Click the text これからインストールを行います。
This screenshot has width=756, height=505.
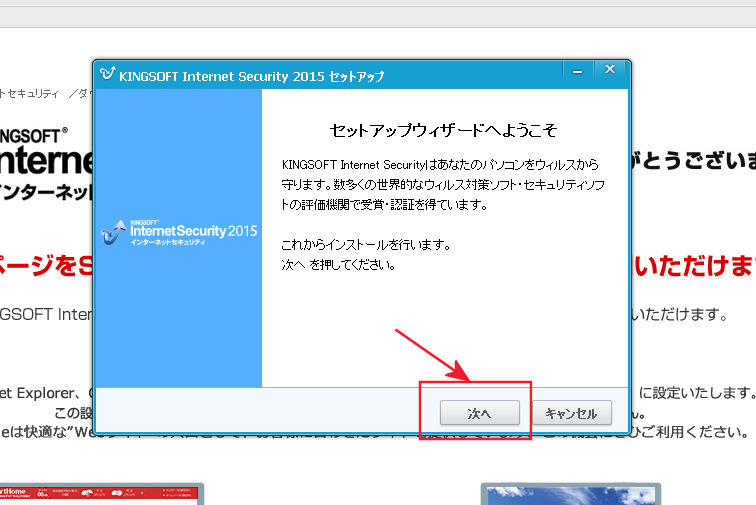366,245
